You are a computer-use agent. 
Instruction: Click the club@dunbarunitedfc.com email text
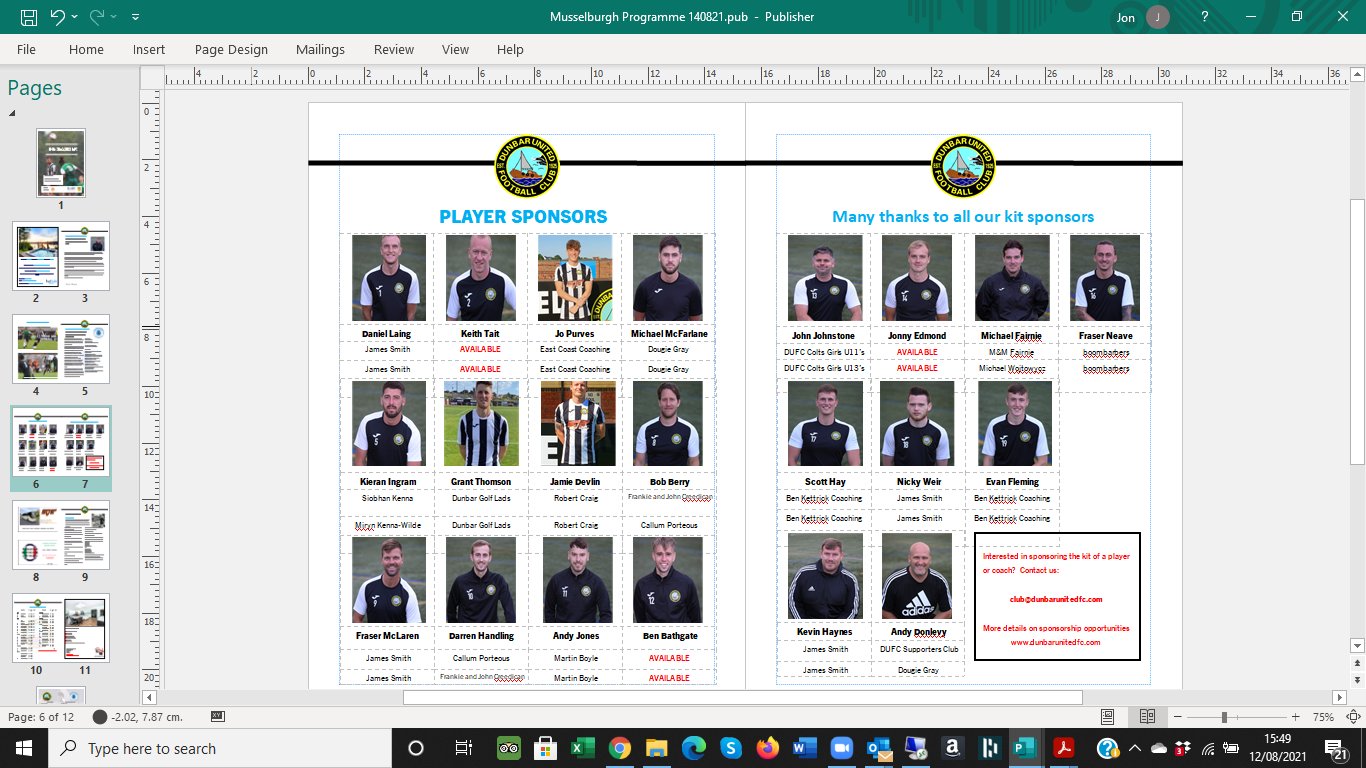tap(1056, 599)
